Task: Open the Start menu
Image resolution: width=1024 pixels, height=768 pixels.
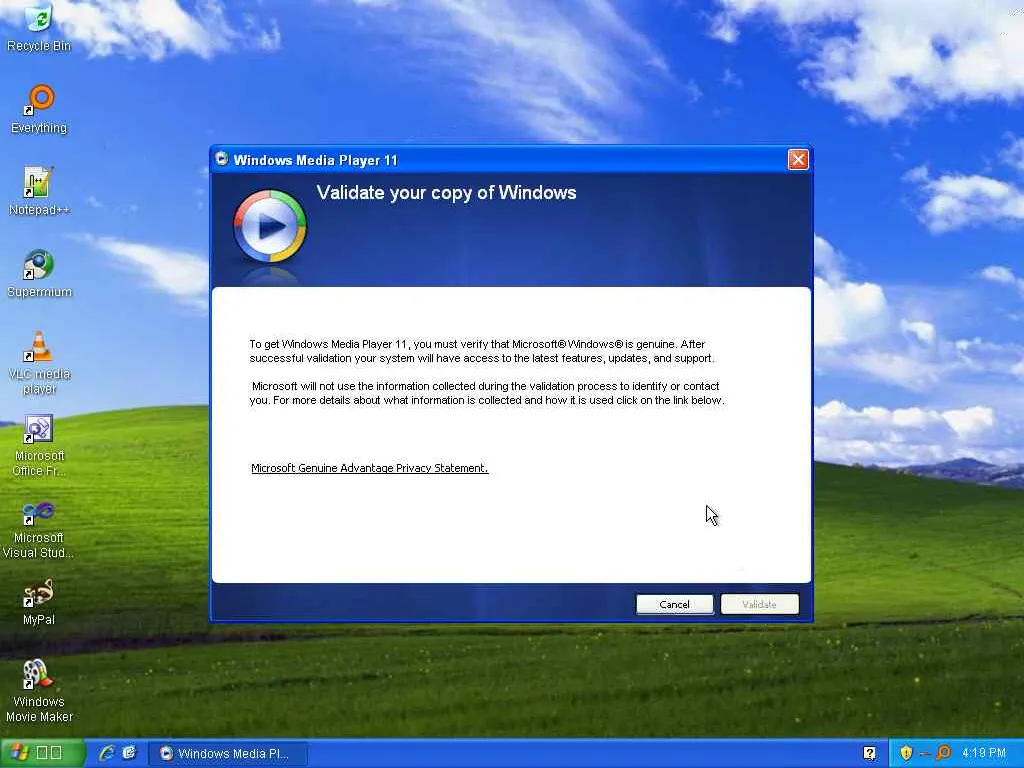Action: pos(42,753)
